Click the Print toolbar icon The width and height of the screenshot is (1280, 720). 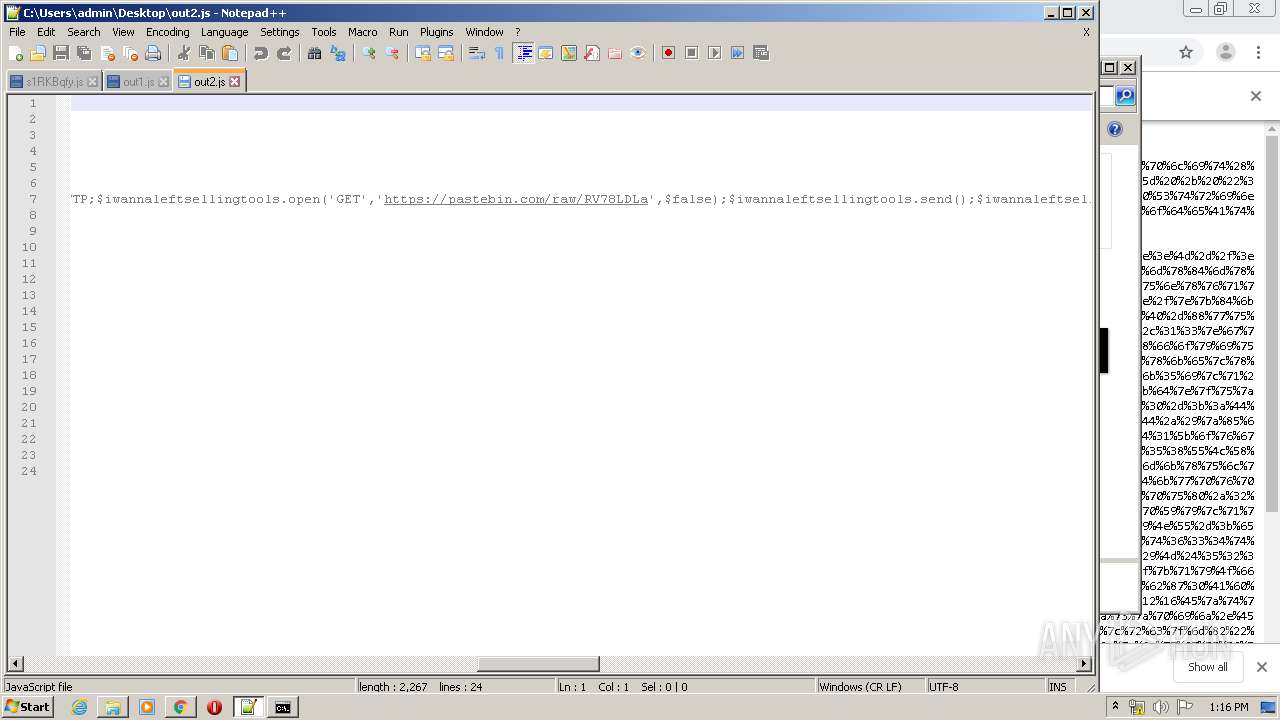[x=153, y=53]
